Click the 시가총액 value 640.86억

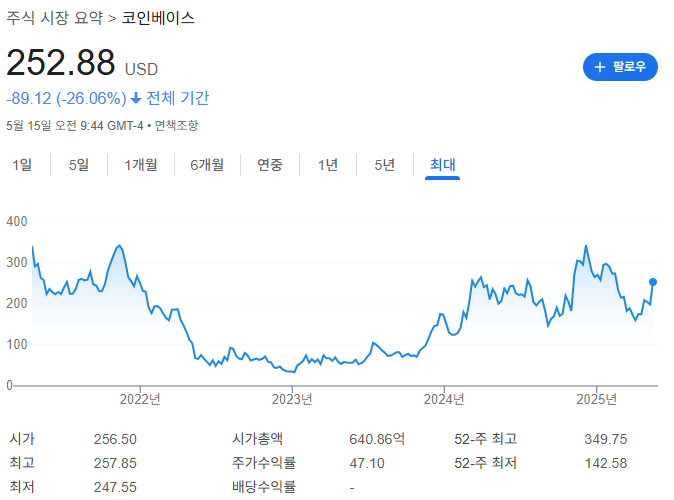pyautogui.click(x=377, y=439)
